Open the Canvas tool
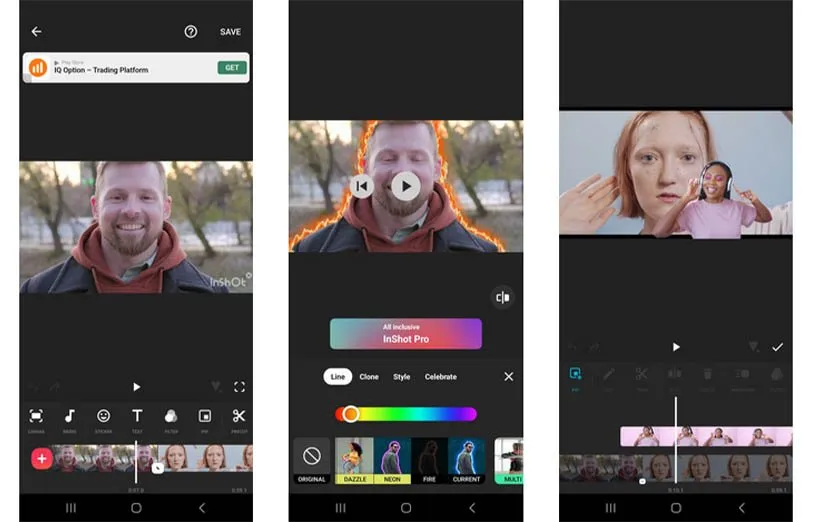 36,417
